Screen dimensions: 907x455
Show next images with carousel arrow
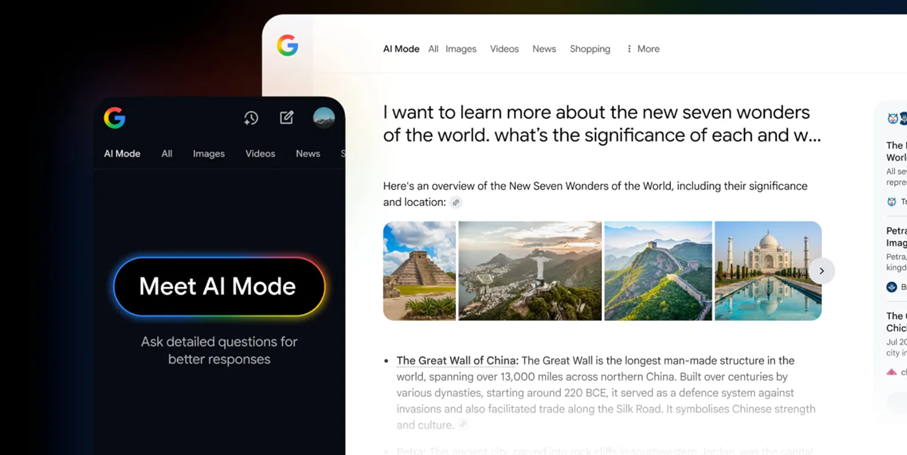[x=821, y=271]
